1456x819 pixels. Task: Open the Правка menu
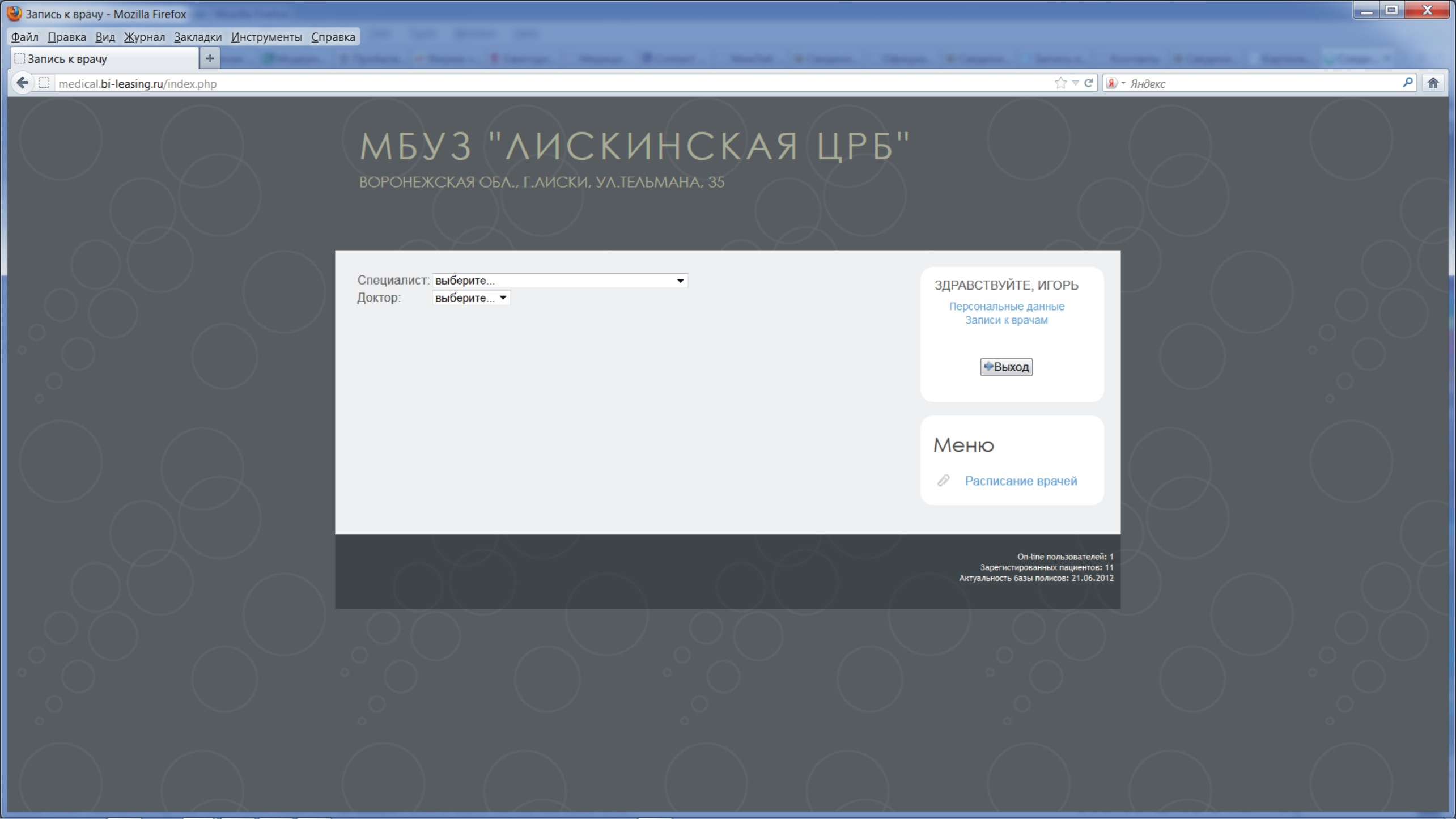click(67, 37)
